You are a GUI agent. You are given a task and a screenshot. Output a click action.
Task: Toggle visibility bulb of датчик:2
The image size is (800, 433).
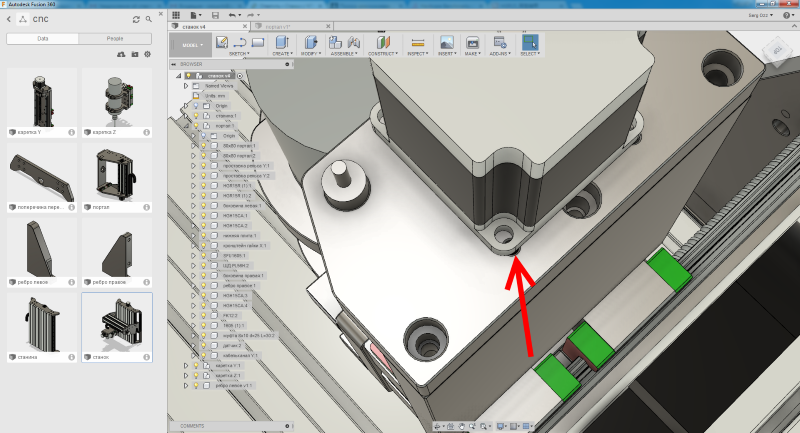(x=204, y=345)
